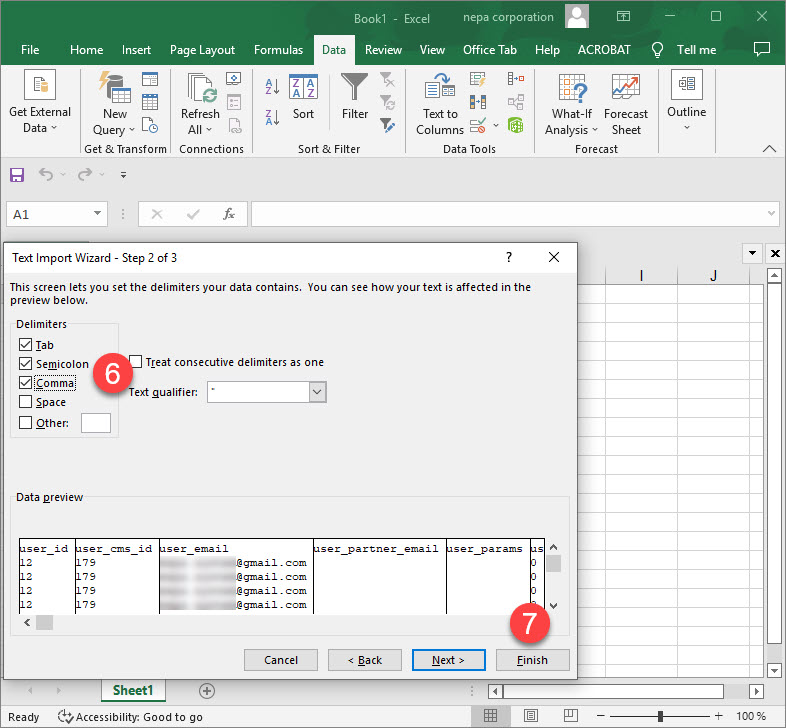Click the Forecast Sheet icon
This screenshot has height=728, width=786.
(626, 87)
